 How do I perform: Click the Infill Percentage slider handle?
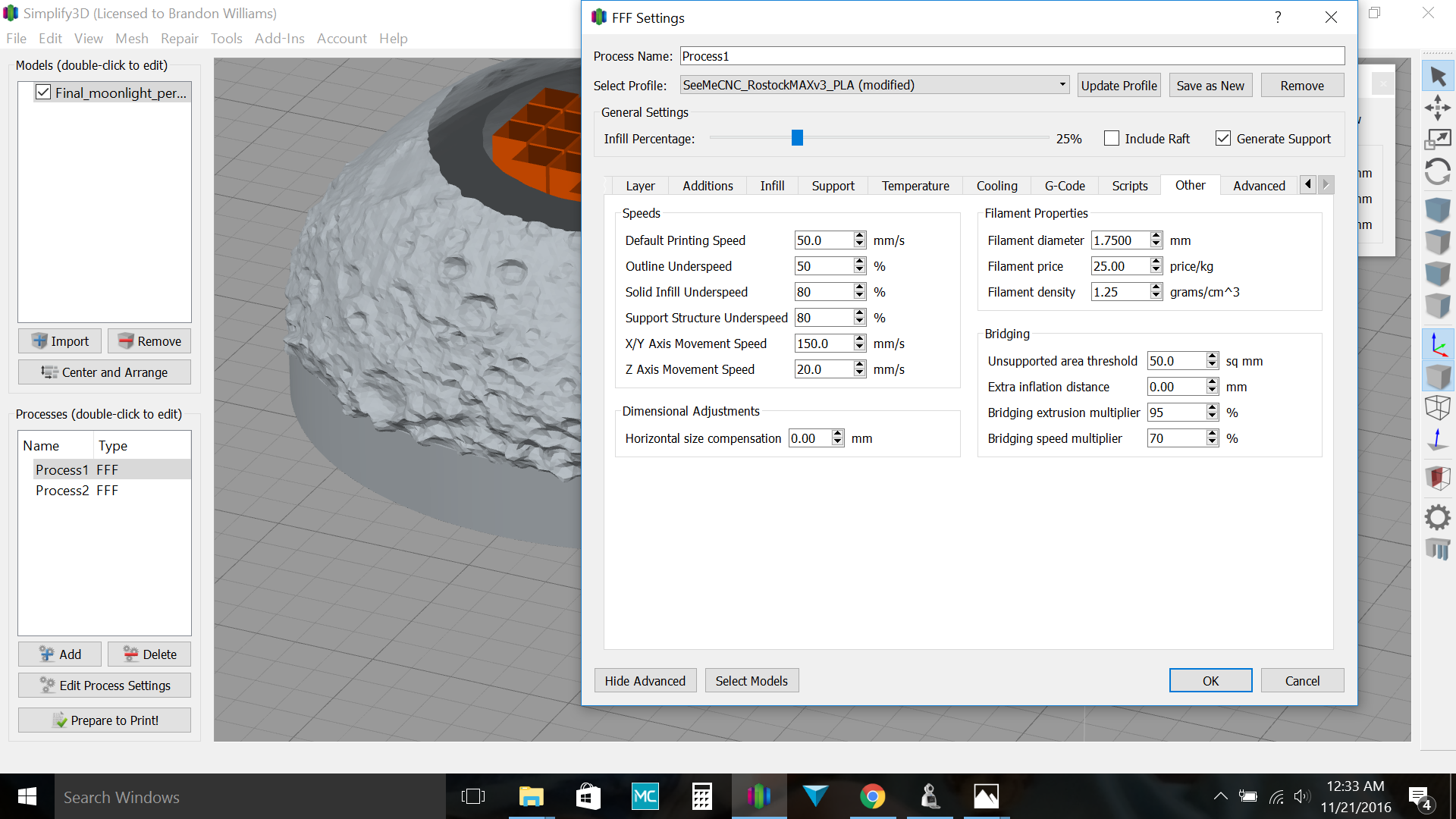797,138
